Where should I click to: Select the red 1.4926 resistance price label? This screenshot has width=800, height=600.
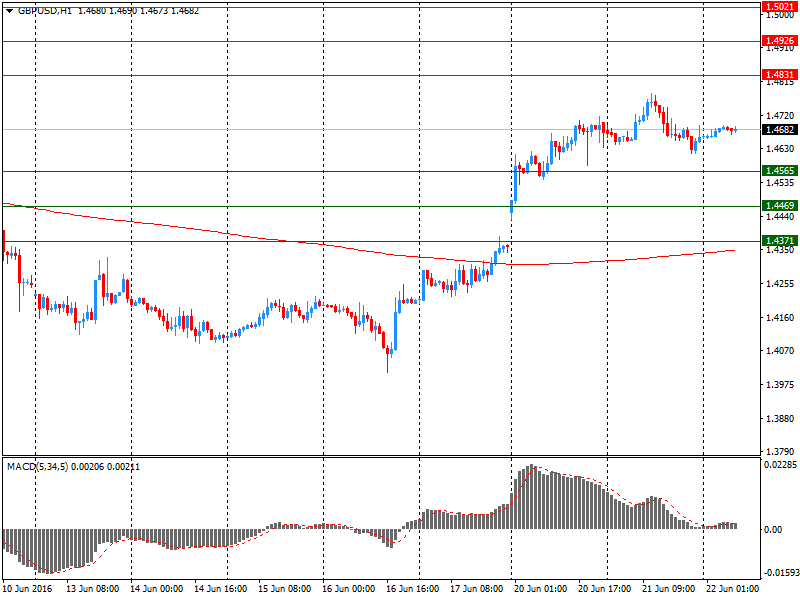779,40
